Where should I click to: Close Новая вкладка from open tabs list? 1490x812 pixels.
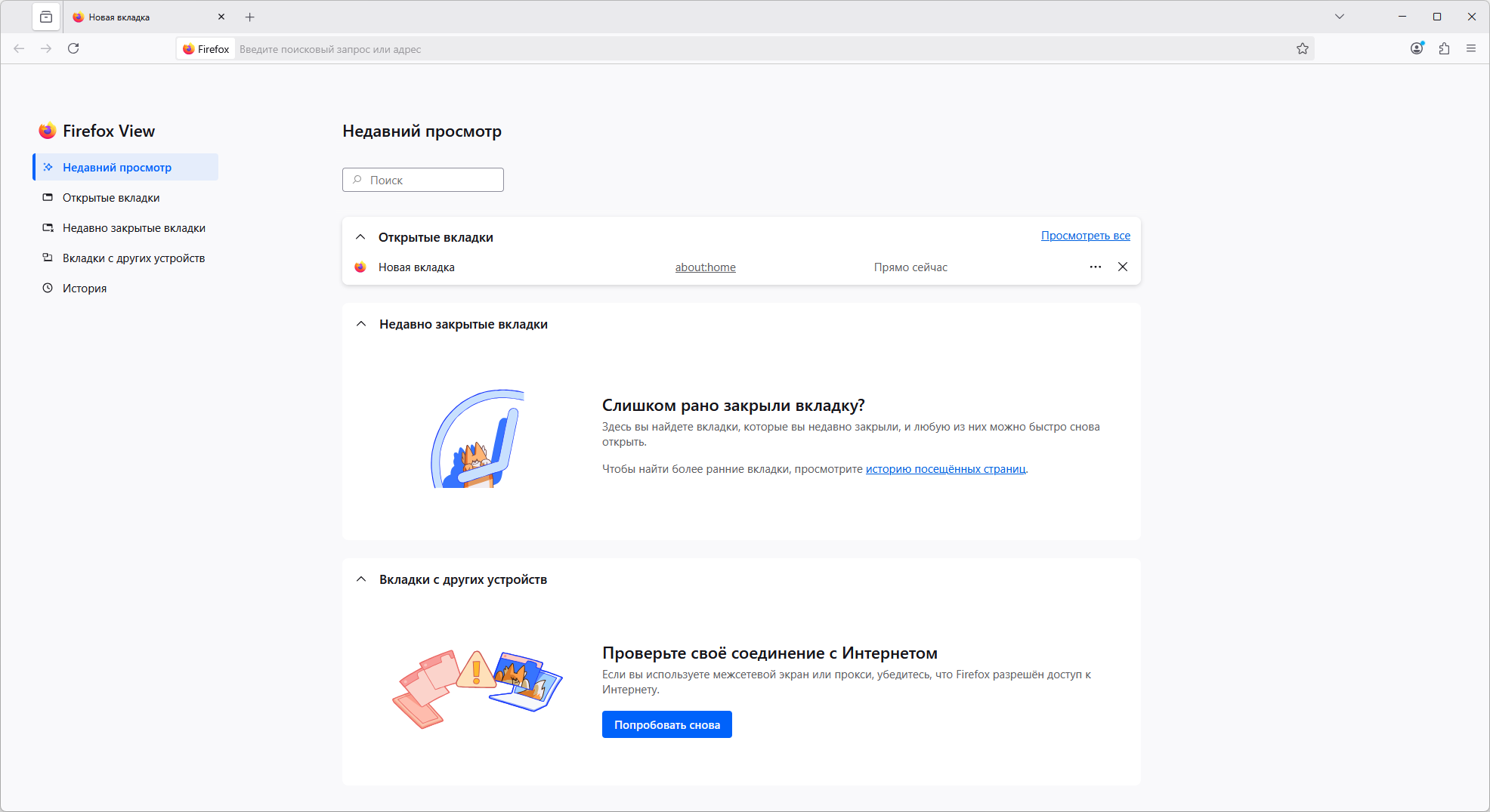coord(1123,267)
